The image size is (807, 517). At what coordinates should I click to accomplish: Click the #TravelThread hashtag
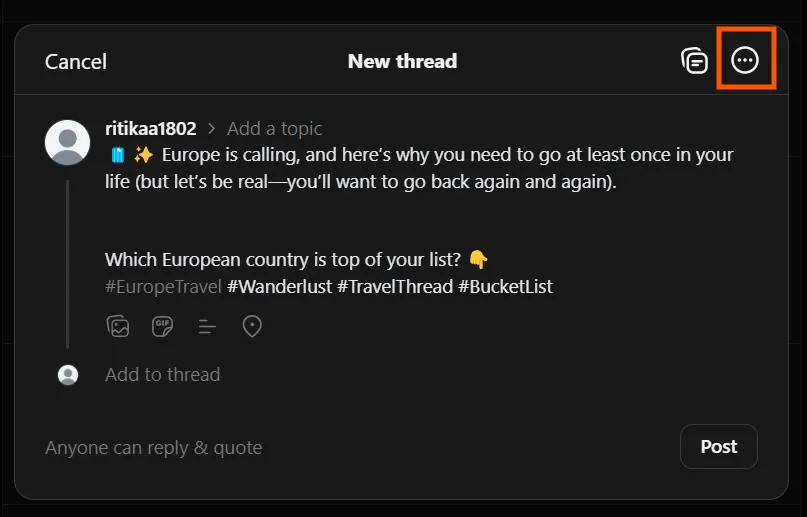395,287
